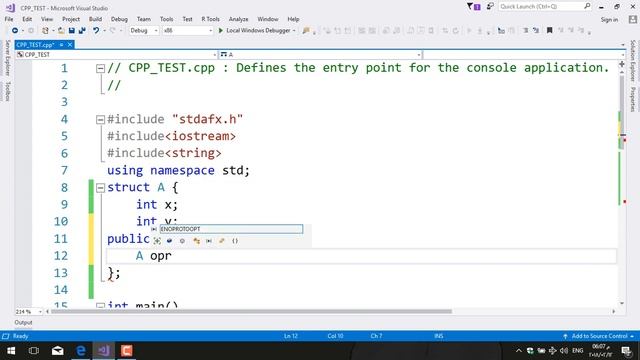Open the Mail app from taskbar

58,351
